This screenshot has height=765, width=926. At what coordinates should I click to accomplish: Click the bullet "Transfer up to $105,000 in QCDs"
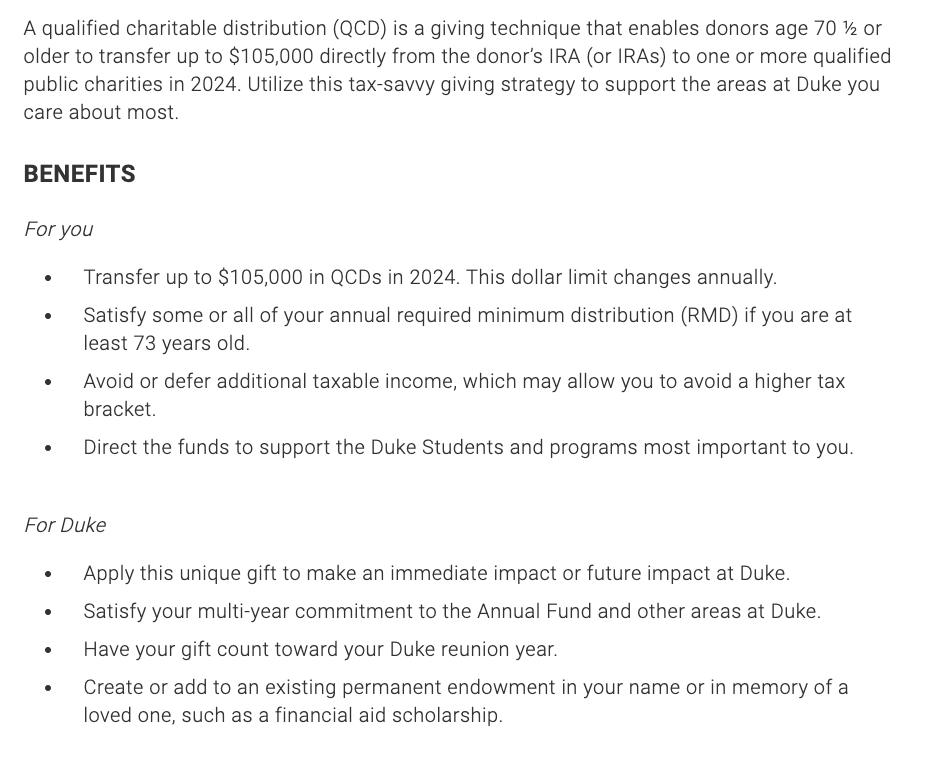(430, 277)
